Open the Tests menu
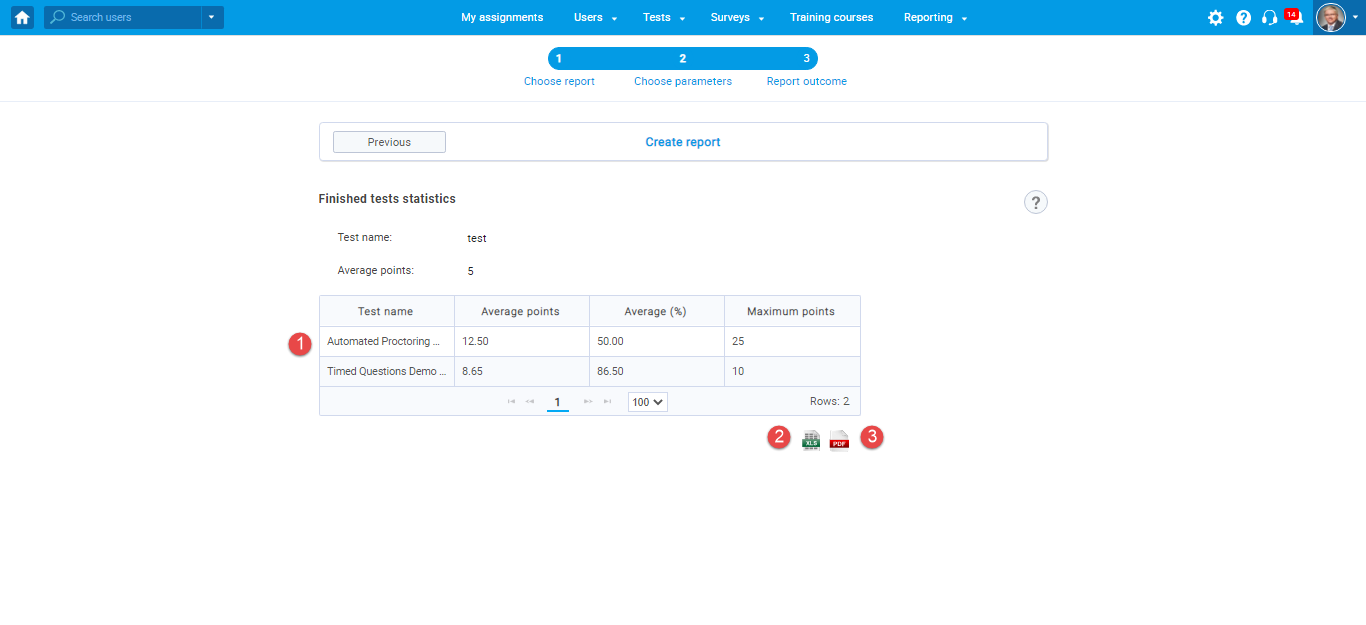The width and height of the screenshot is (1366, 625). point(663,17)
